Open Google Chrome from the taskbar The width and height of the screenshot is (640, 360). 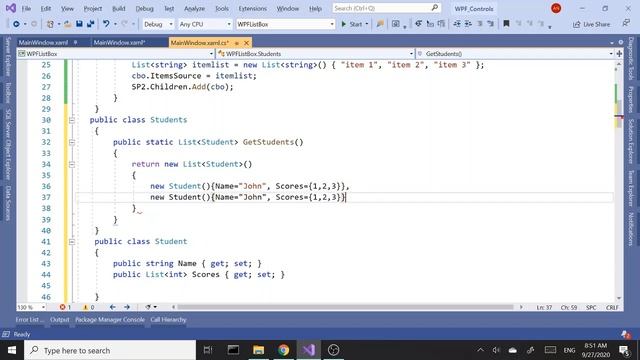click(284, 350)
